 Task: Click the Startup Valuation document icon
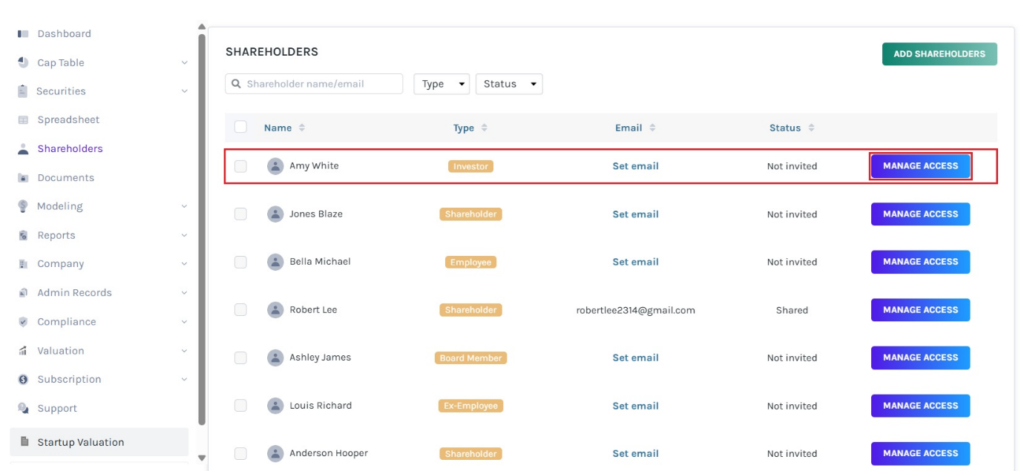[x=25, y=442]
